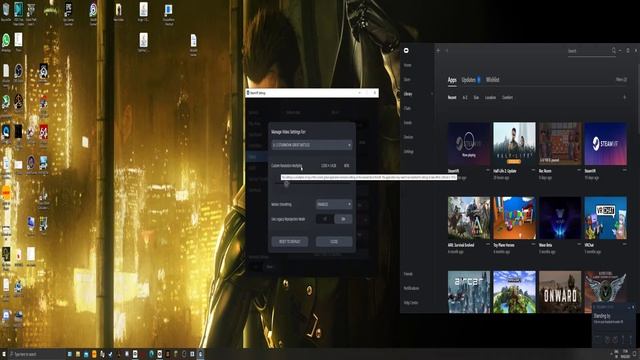
Task: Open the WhatsApp desktop icon
Action: tap(6, 42)
